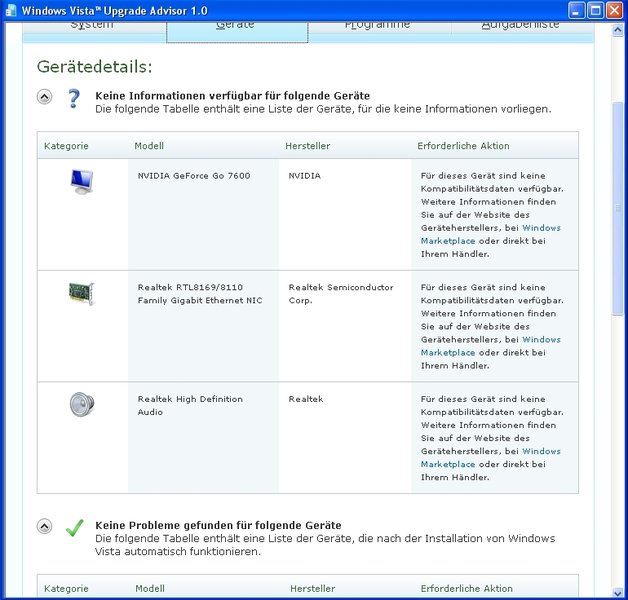Click the 'Hersteller' header in first table
Image resolution: width=628 pixels, height=600 pixels.
click(308, 146)
